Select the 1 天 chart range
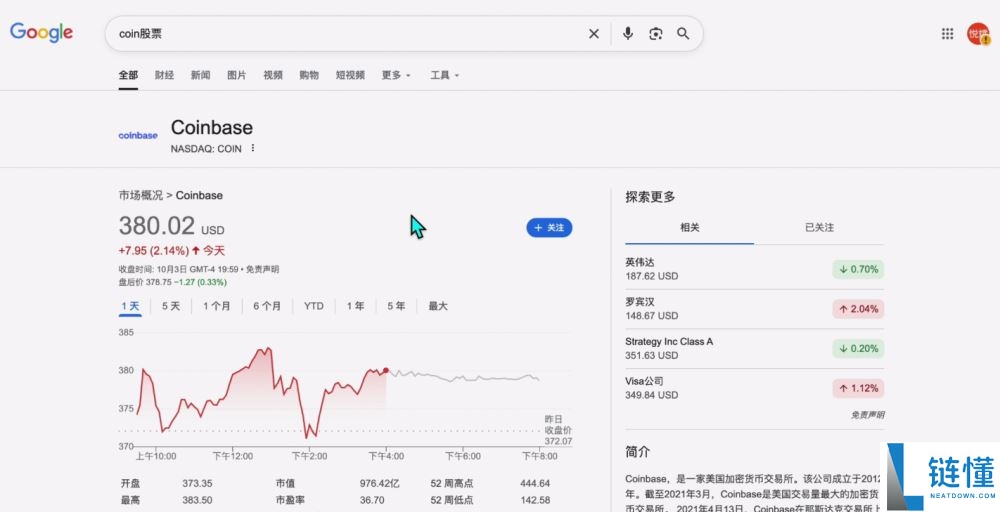Image resolution: width=1000 pixels, height=512 pixels. point(130,306)
